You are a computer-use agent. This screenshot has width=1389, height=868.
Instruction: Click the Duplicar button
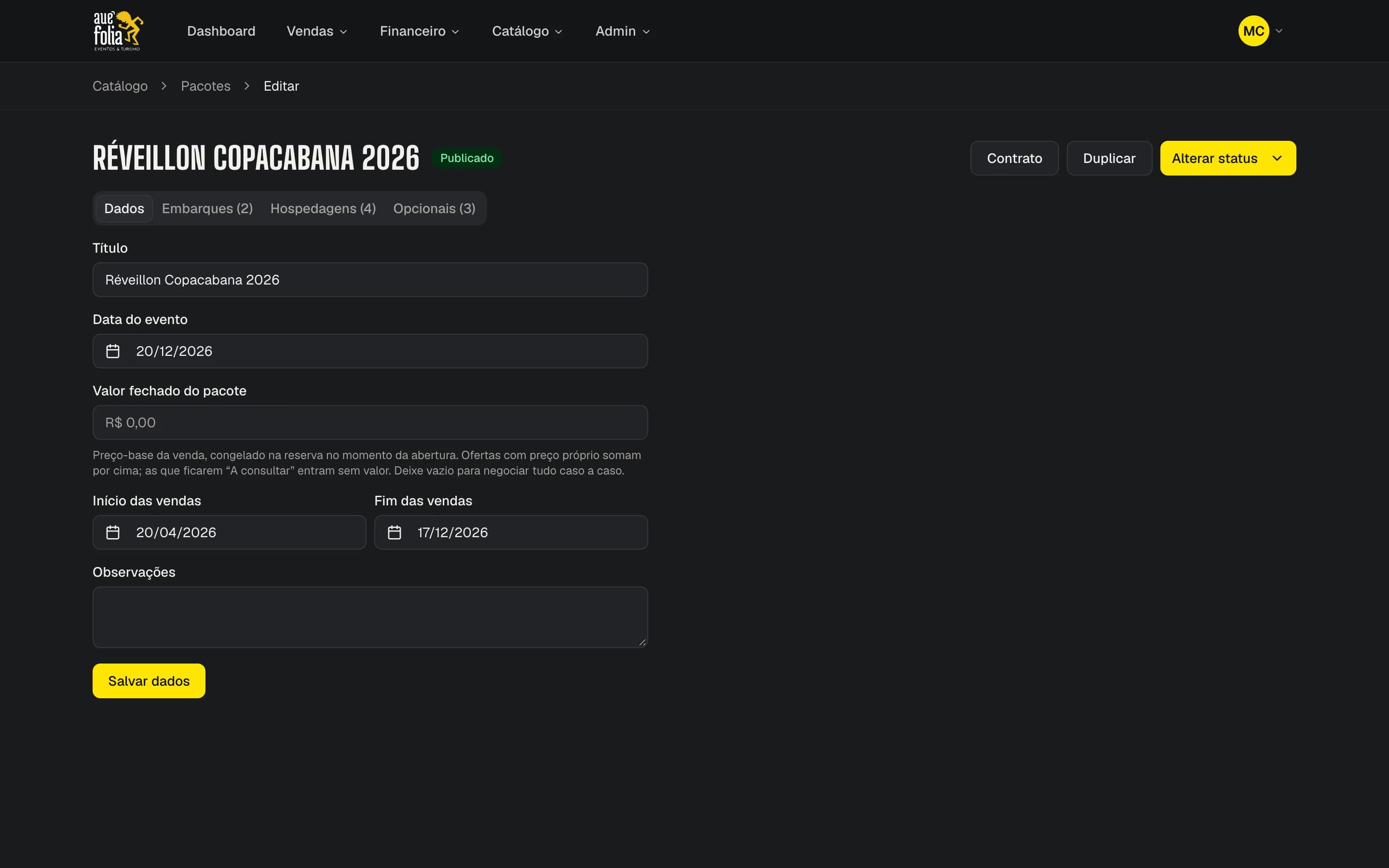pos(1109,158)
